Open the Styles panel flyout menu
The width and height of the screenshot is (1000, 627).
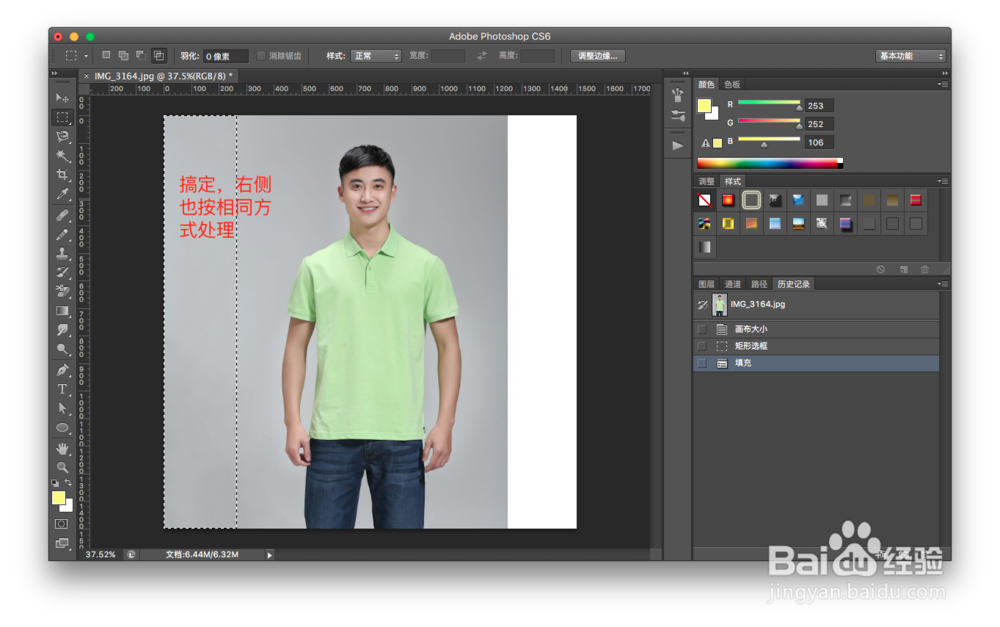943,181
